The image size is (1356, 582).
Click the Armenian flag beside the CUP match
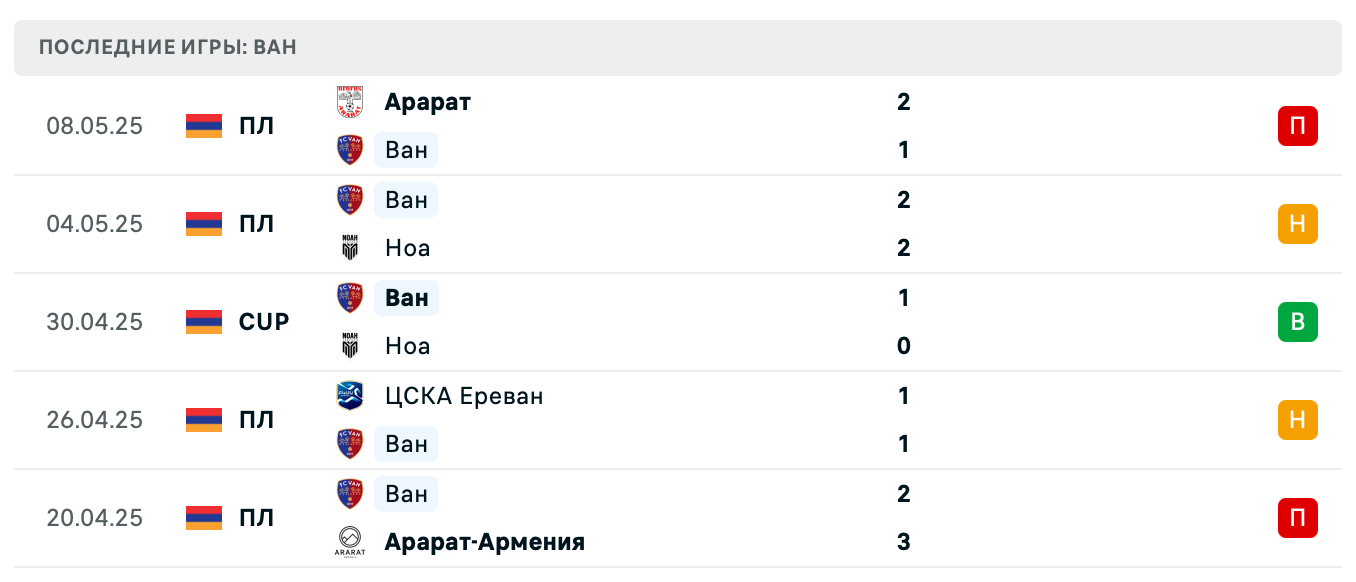pyautogui.click(x=203, y=322)
